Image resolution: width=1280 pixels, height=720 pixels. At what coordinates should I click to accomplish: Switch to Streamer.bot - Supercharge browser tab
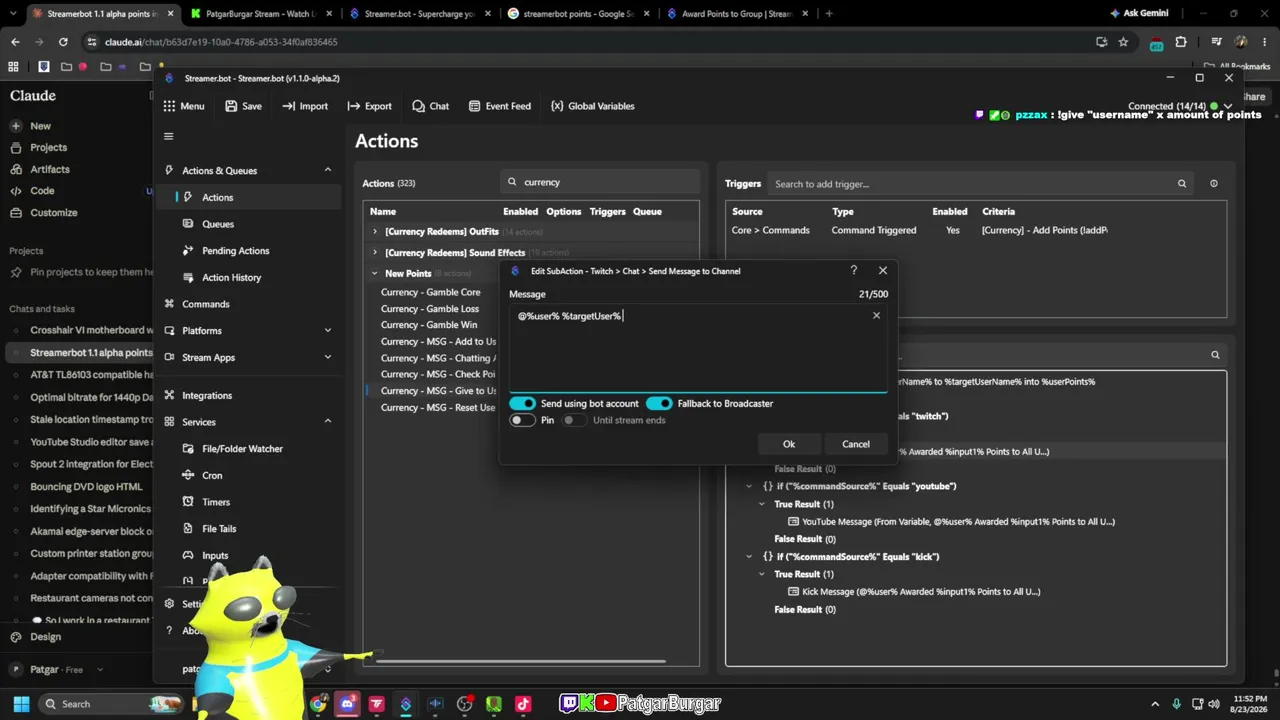[419, 14]
